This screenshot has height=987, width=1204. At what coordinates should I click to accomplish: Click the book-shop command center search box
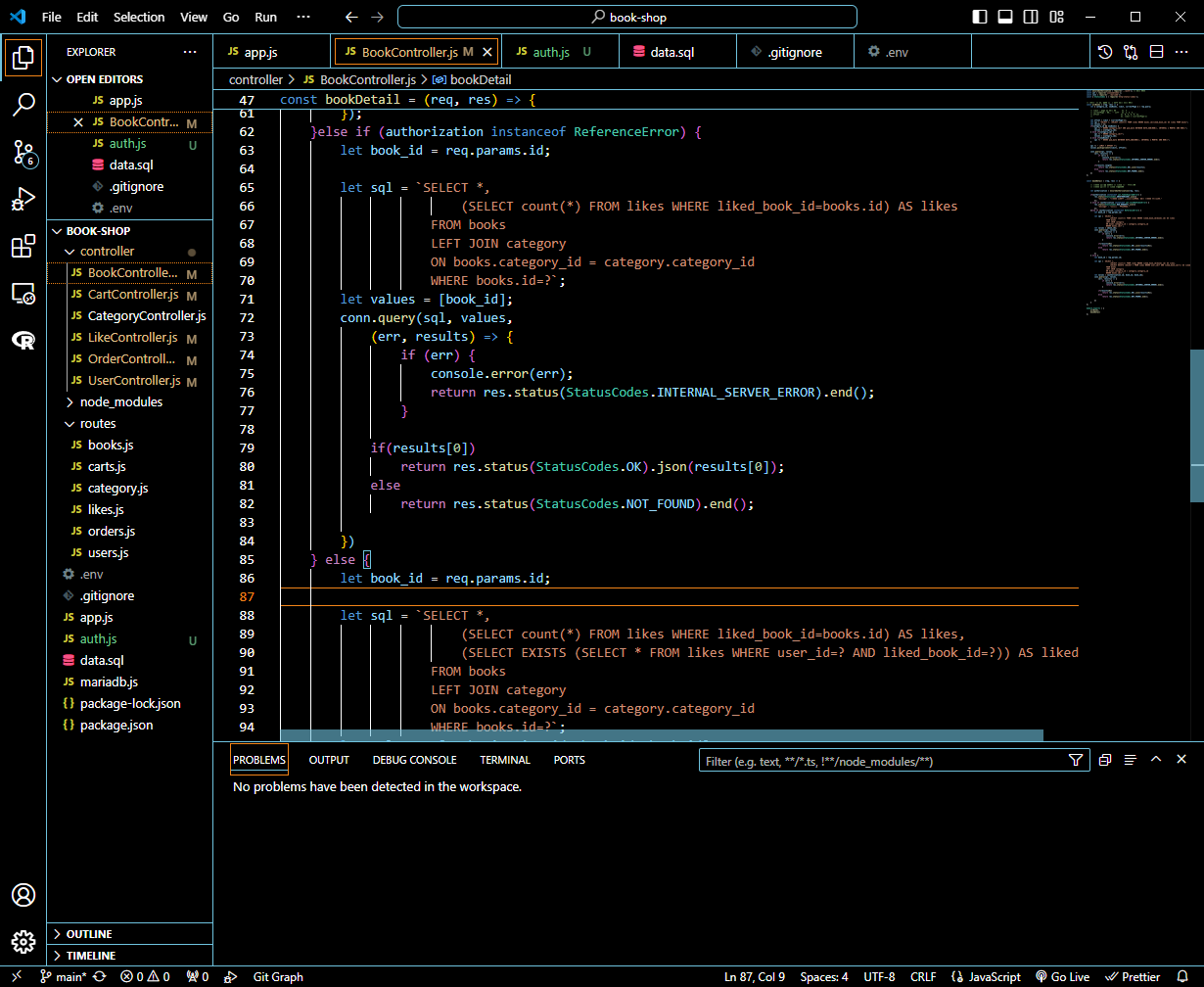tap(627, 17)
